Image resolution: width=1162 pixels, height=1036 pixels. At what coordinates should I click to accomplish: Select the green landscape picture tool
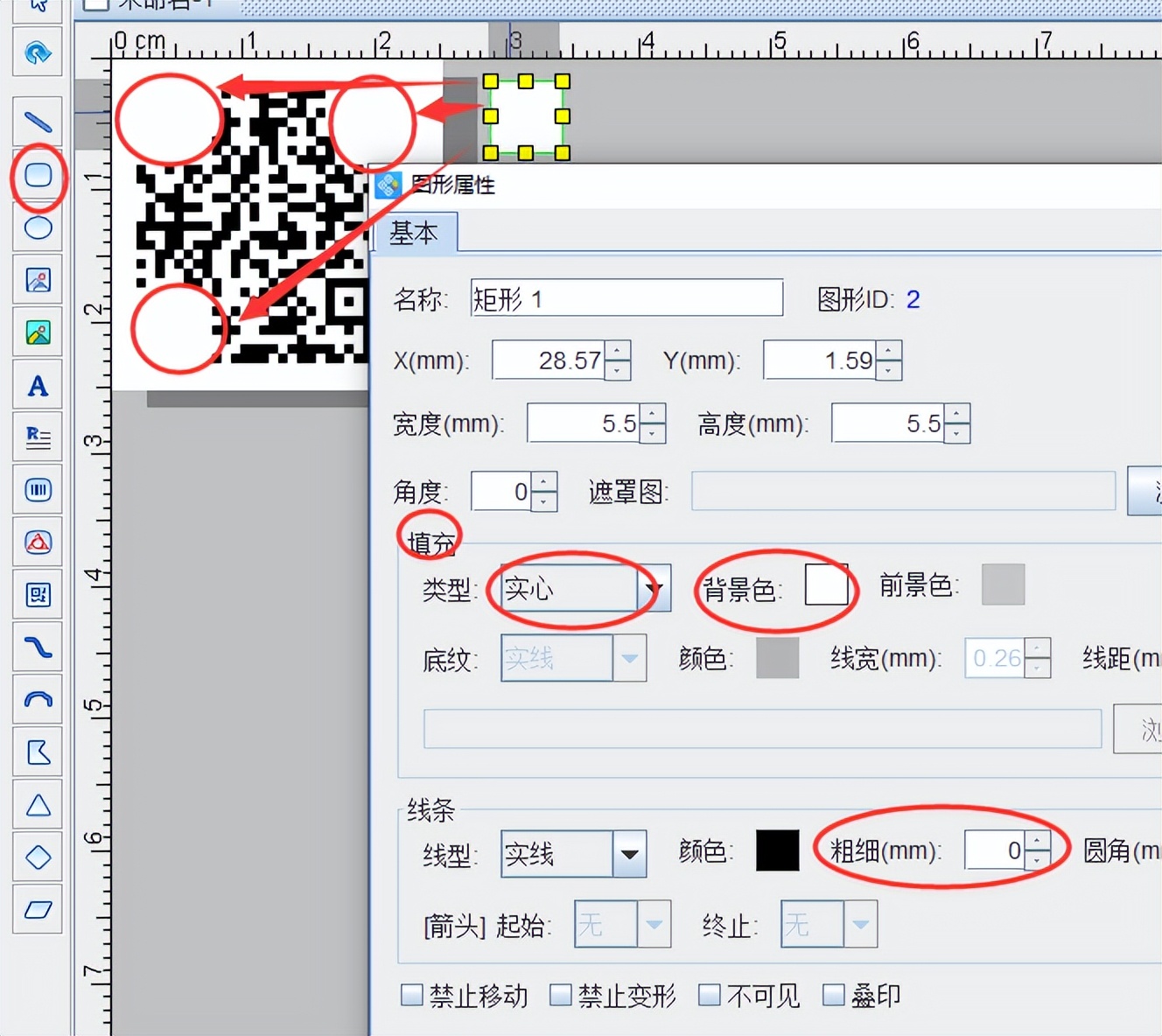[x=38, y=332]
